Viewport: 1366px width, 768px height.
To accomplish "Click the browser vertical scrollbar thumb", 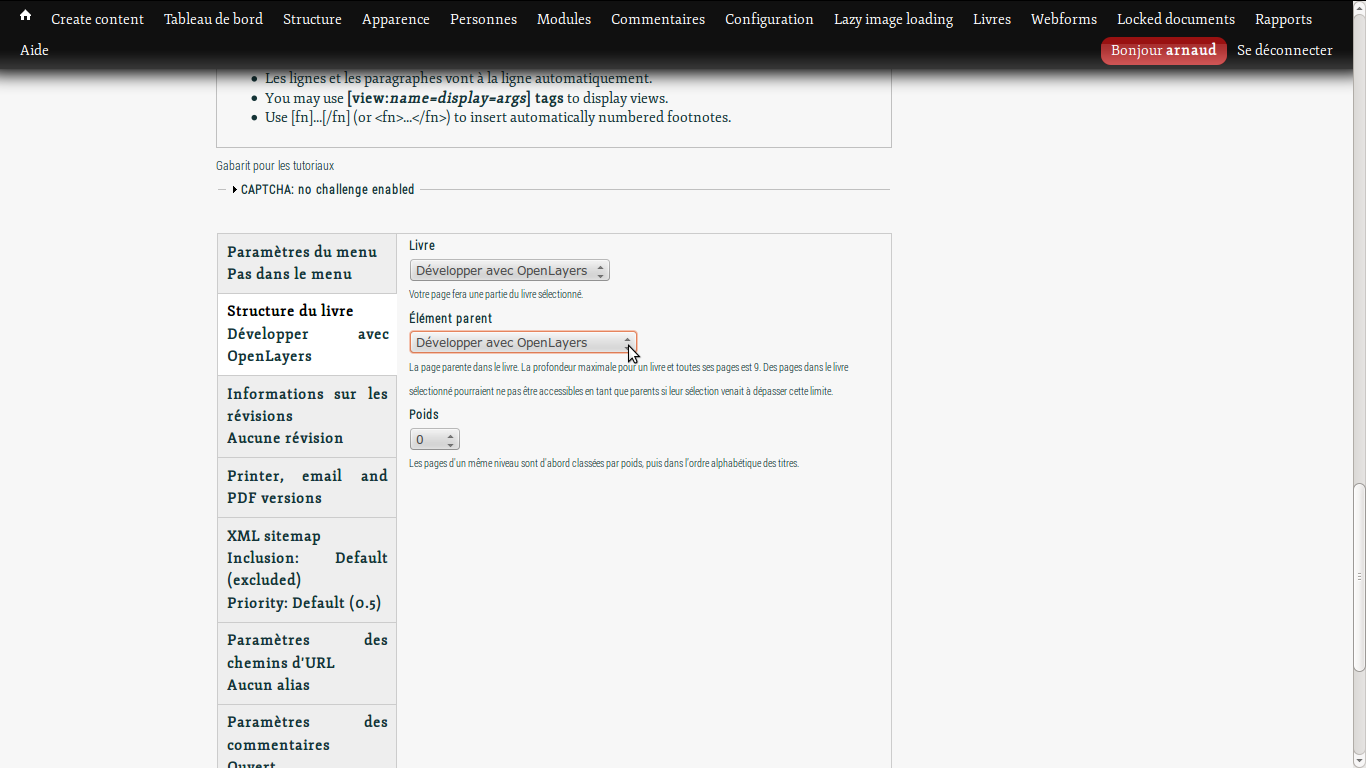I will coord(1358,578).
